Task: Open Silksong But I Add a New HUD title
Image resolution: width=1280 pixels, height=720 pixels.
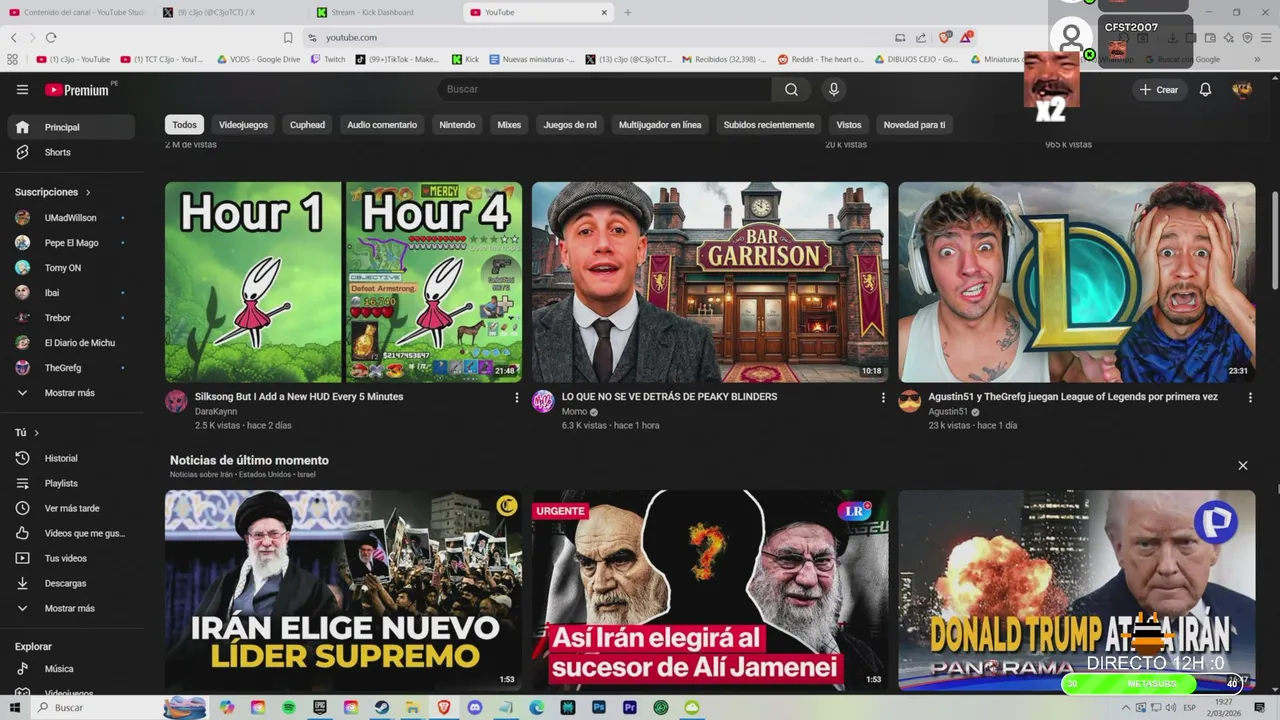Action: 299,397
